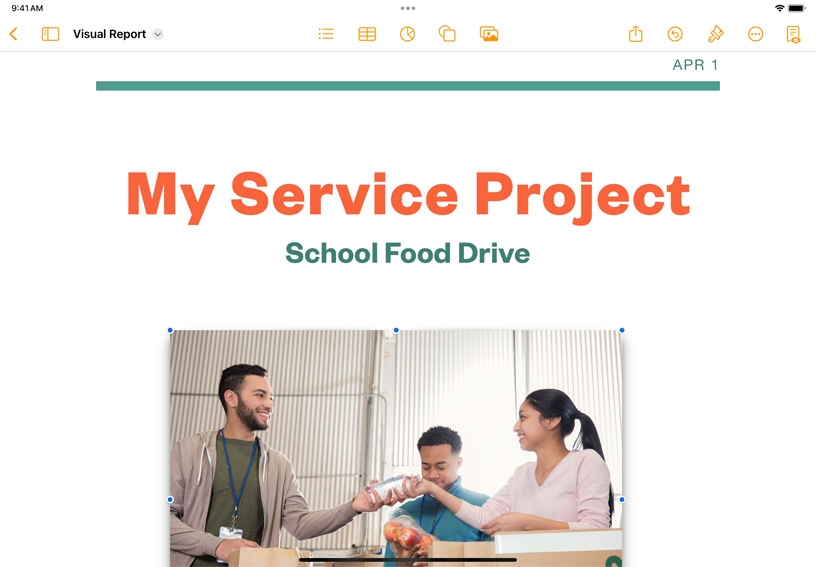Screen dimensions: 816x567
Task: Select the My Service Project title
Action: click(x=408, y=196)
